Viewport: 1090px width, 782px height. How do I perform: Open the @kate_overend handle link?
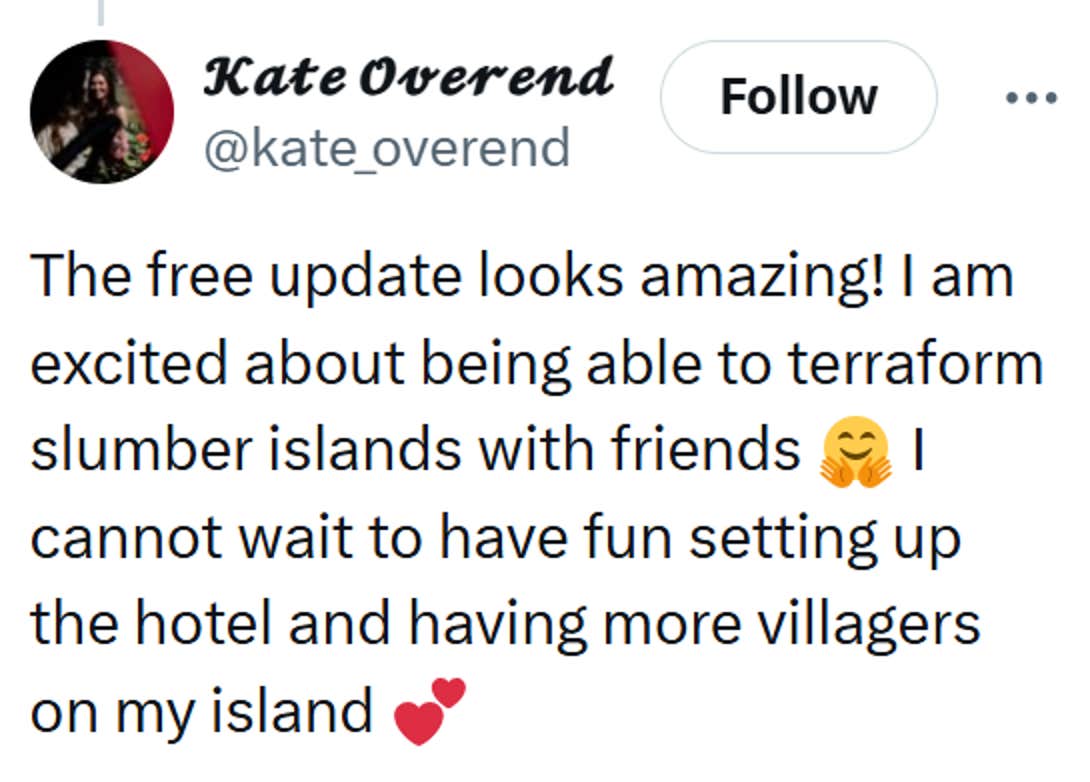click(386, 148)
